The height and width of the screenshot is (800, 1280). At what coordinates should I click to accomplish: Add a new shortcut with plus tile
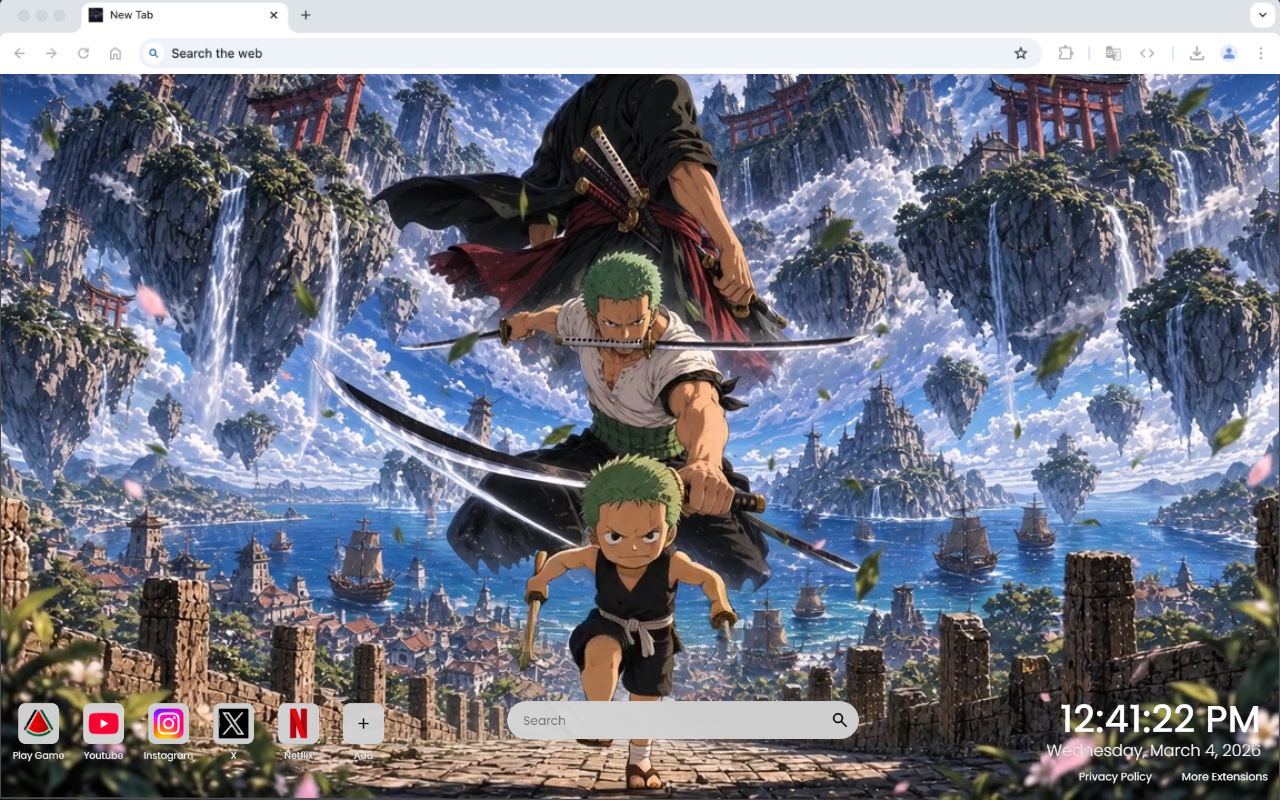click(x=363, y=723)
